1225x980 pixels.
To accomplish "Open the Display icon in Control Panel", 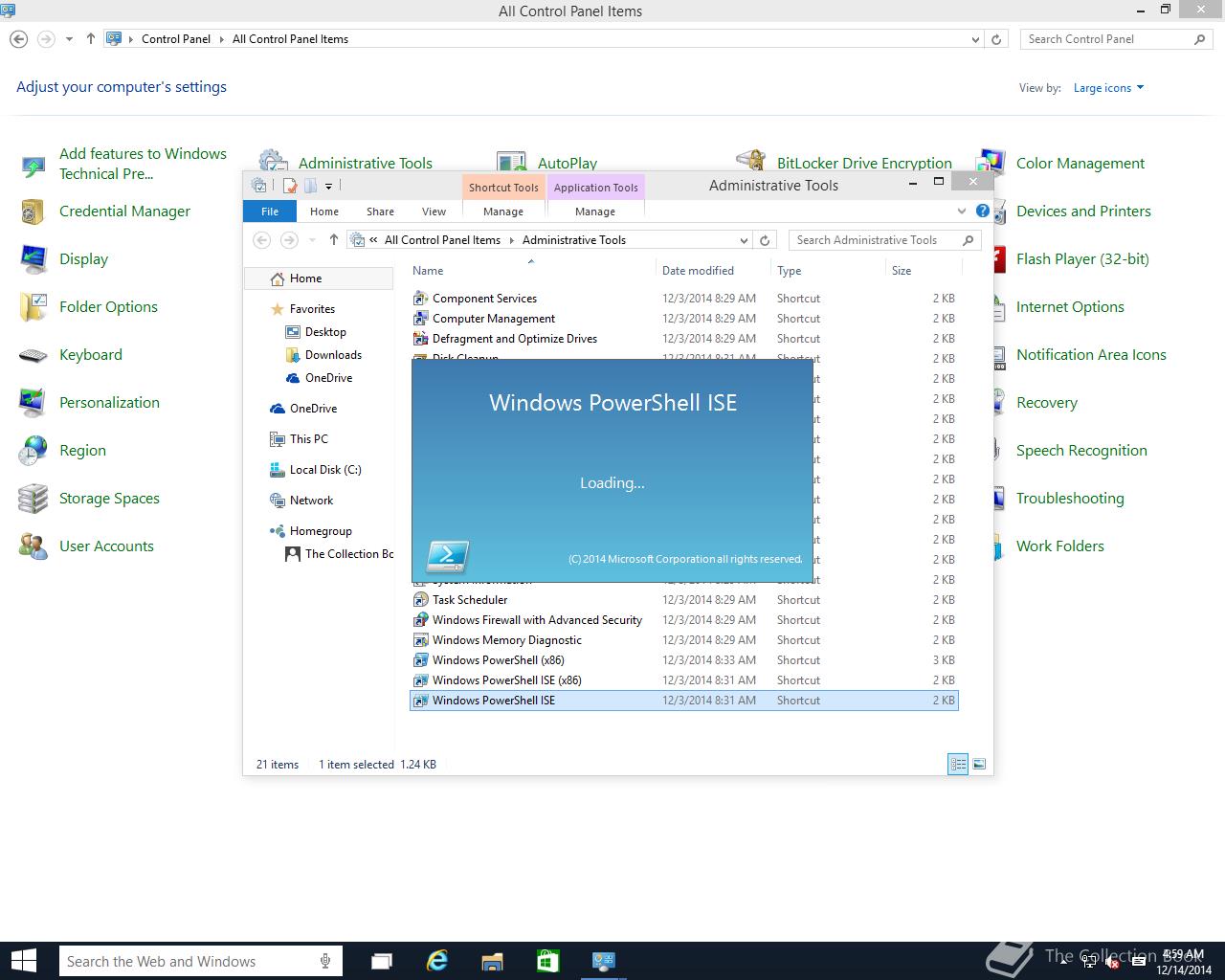I will 33,259.
